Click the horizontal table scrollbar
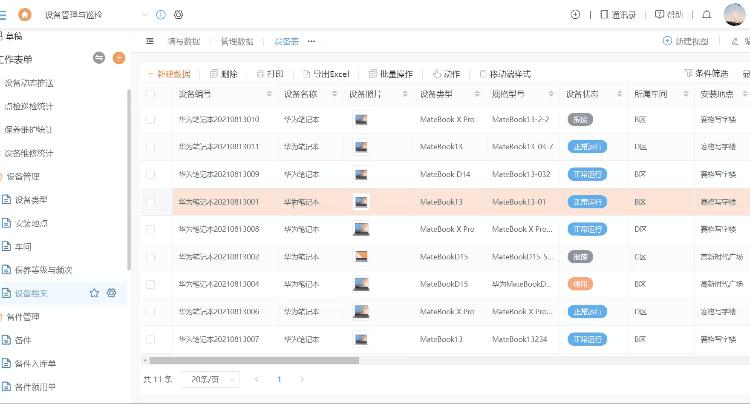 pos(254,360)
